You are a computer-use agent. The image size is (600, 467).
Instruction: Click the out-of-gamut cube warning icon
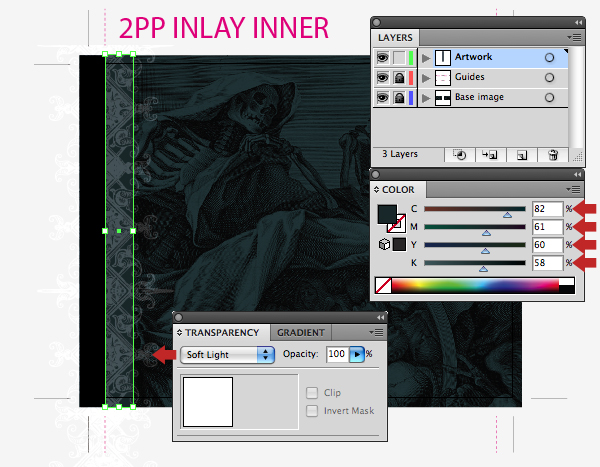click(x=384, y=244)
